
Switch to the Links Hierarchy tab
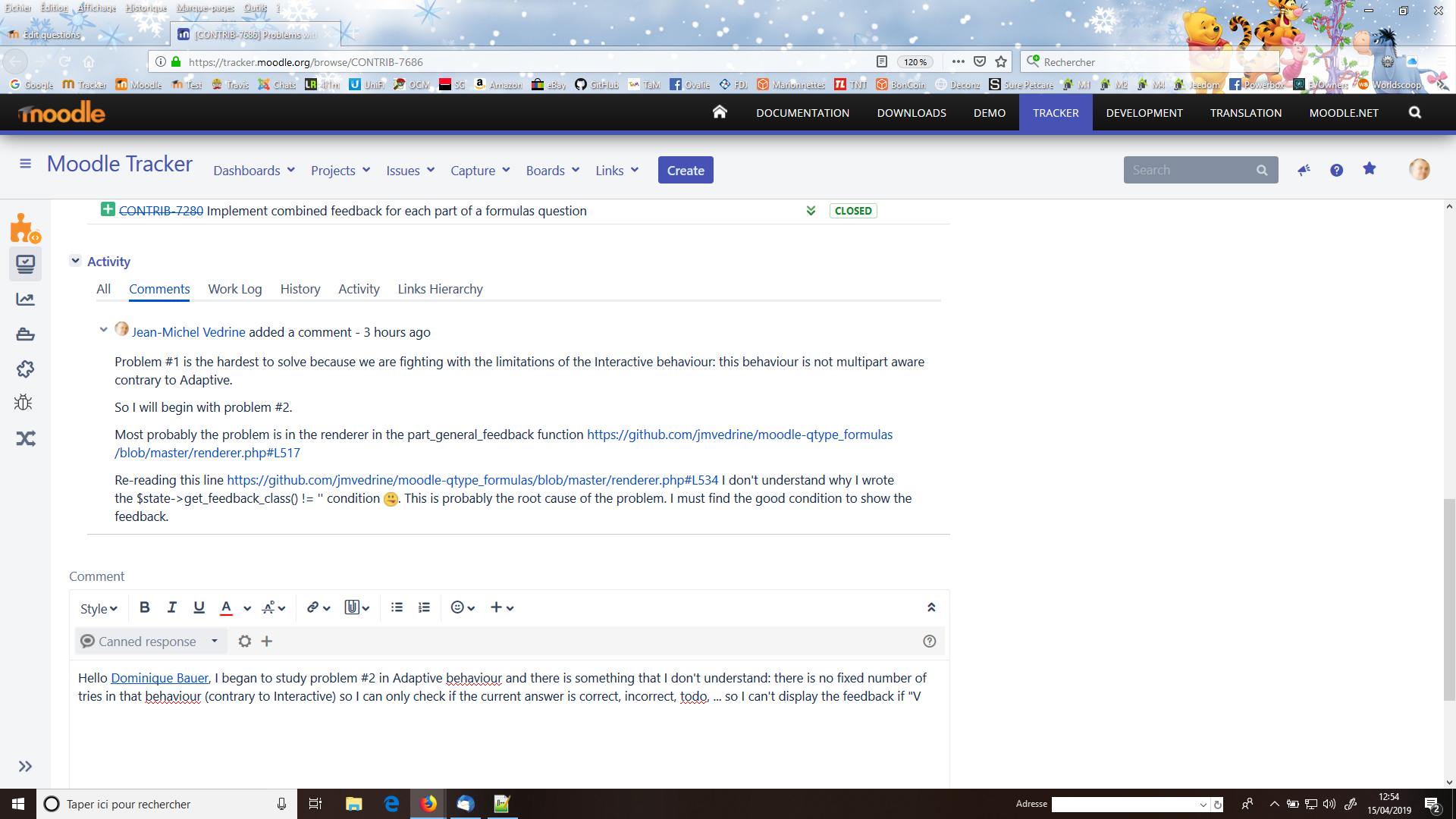pos(440,289)
